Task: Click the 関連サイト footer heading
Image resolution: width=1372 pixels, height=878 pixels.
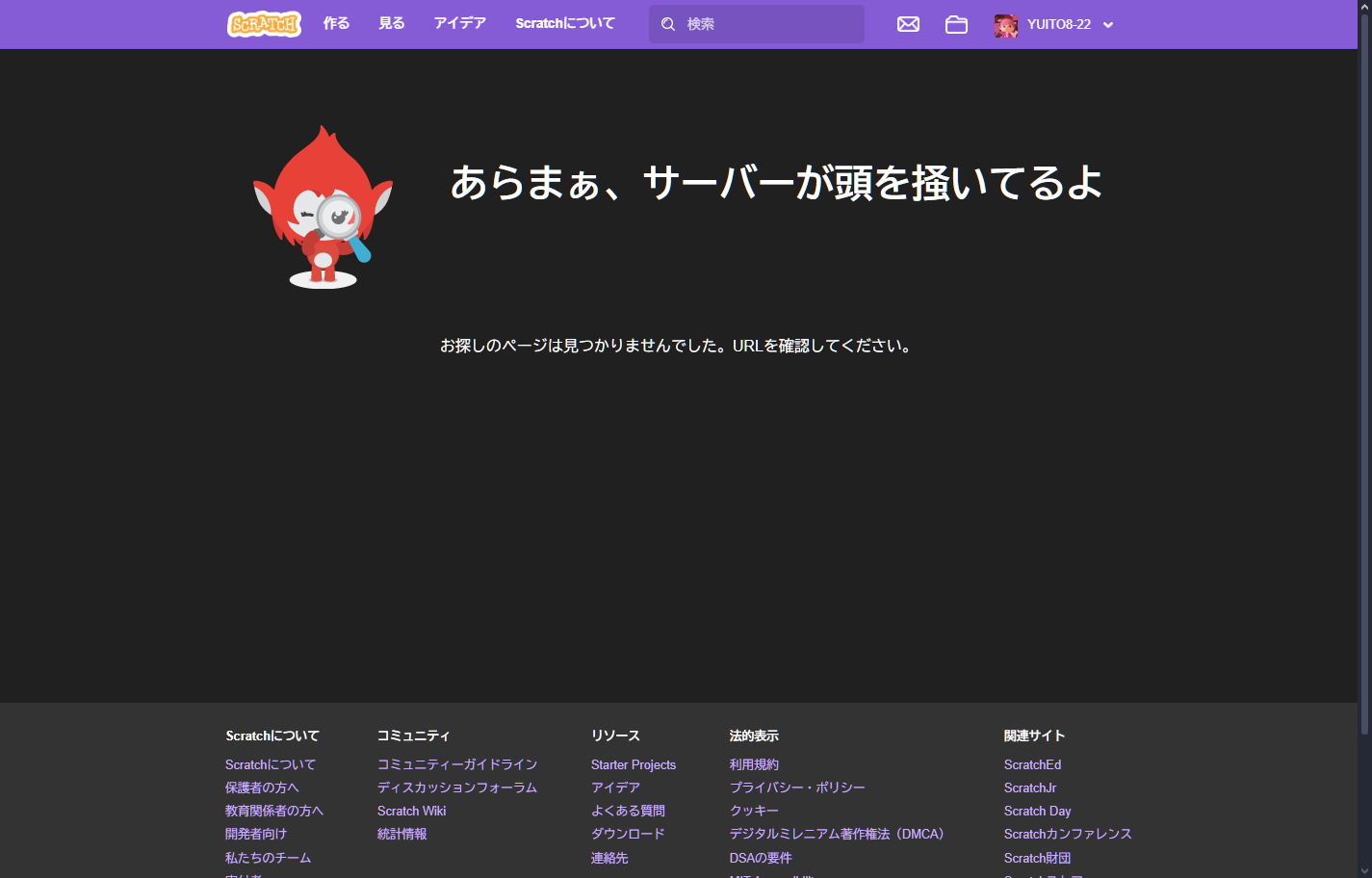Action: click(x=1035, y=736)
